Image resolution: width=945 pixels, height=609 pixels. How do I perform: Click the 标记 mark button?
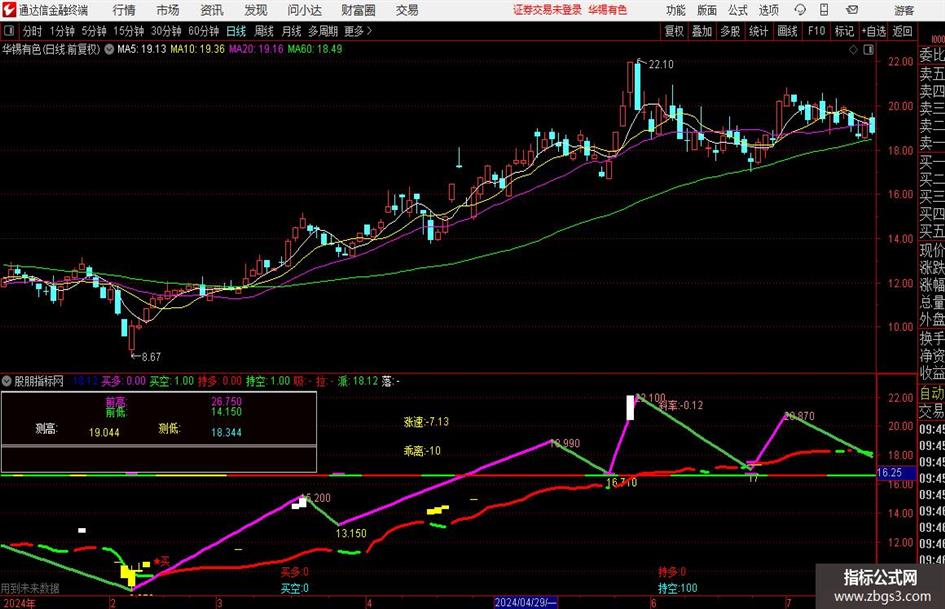844,31
